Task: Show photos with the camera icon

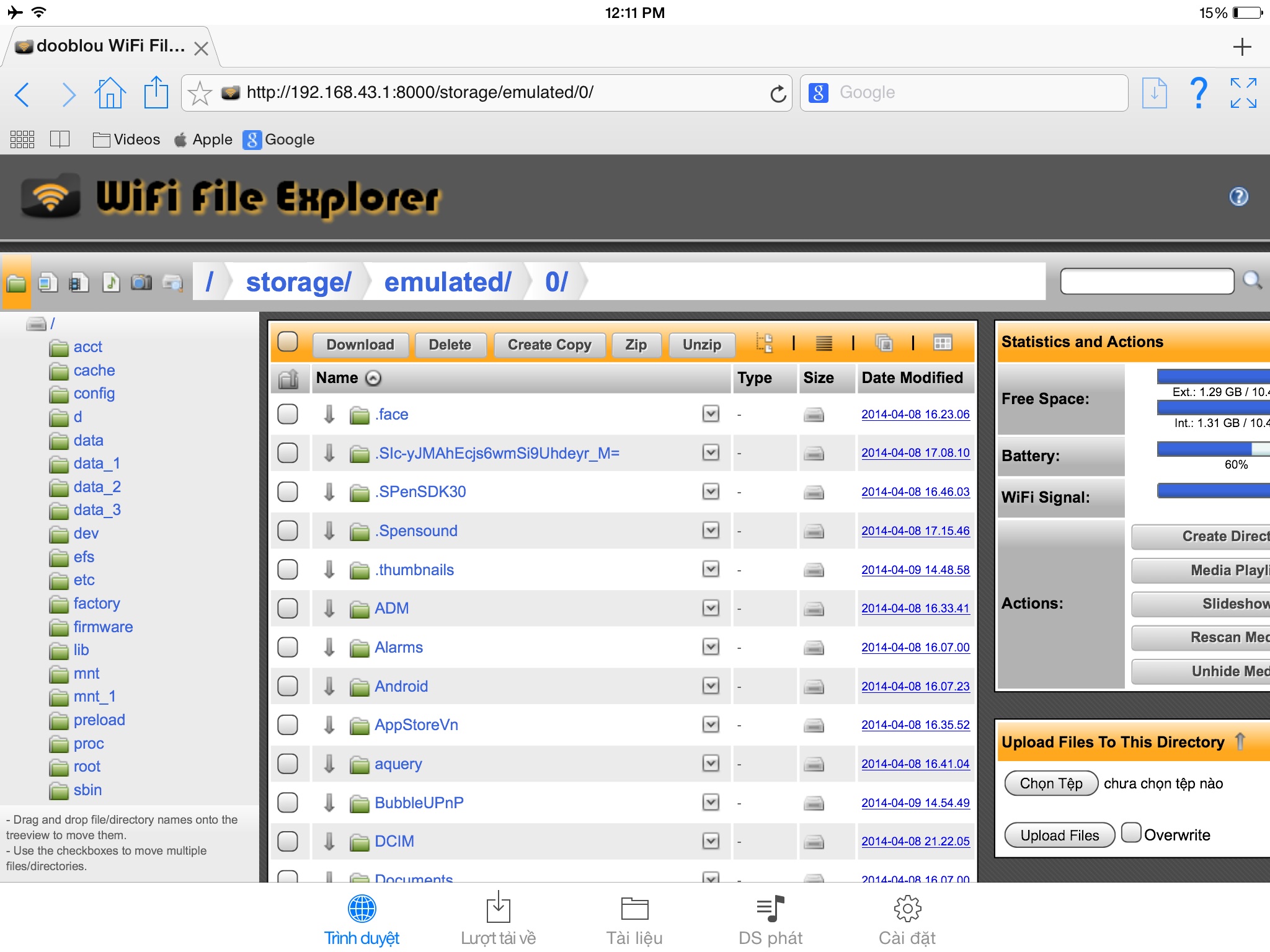Action: [x=141, y=283]
